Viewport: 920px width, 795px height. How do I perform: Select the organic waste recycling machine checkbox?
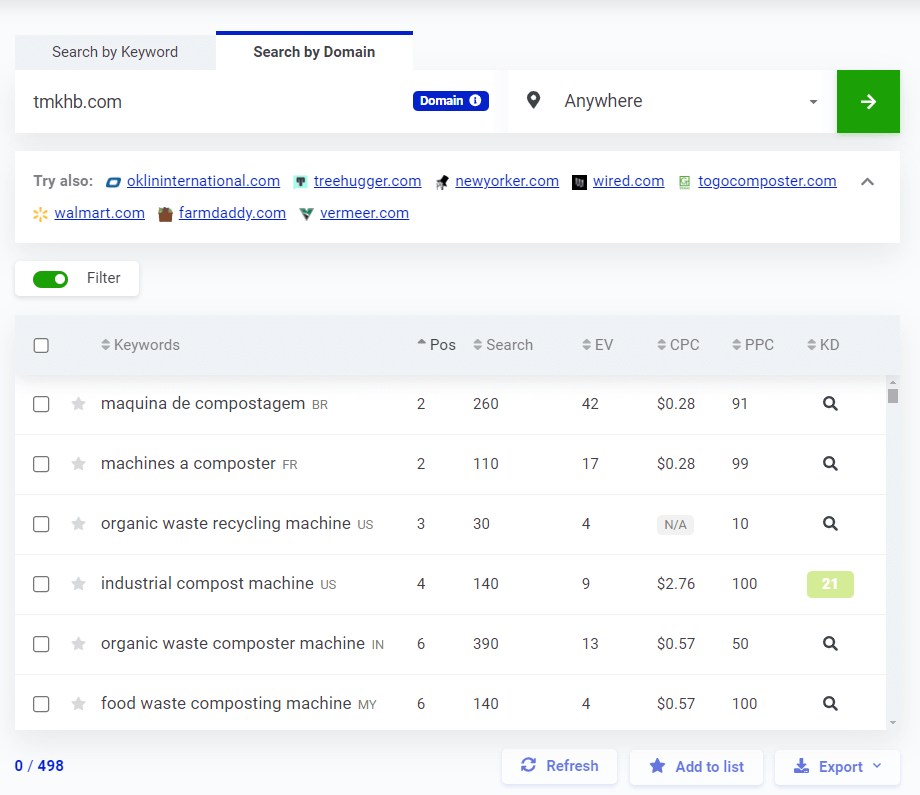pyautogui.click(x=41, y=524)
